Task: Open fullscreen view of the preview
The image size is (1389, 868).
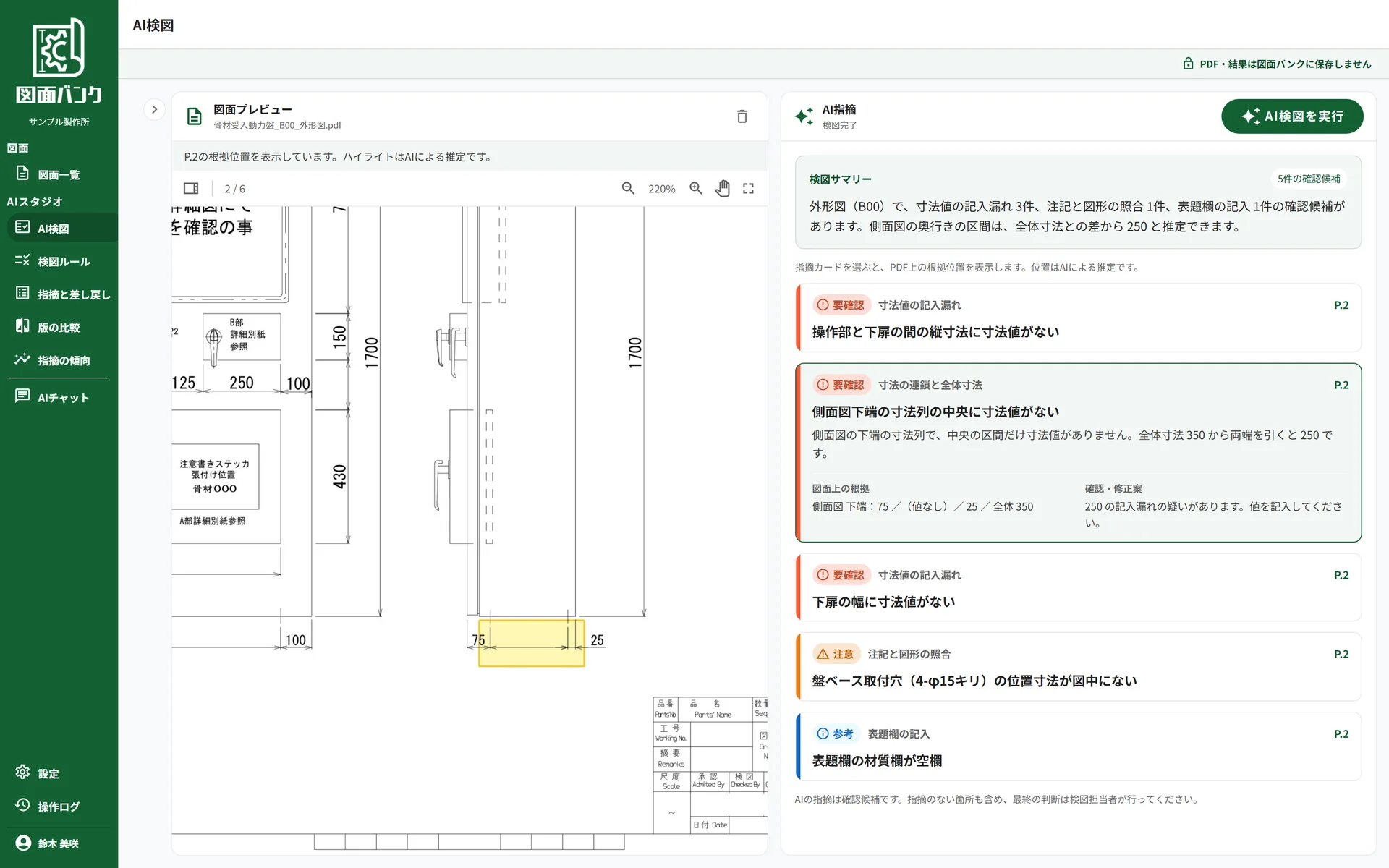Action: pyautogui.click(x=749, y=189)
